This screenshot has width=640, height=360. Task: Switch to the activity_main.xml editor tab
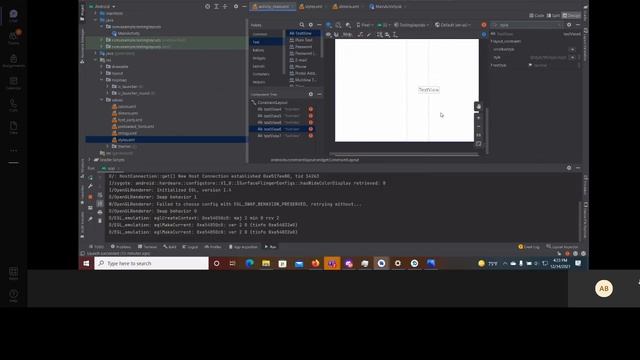tap(273, 7)
